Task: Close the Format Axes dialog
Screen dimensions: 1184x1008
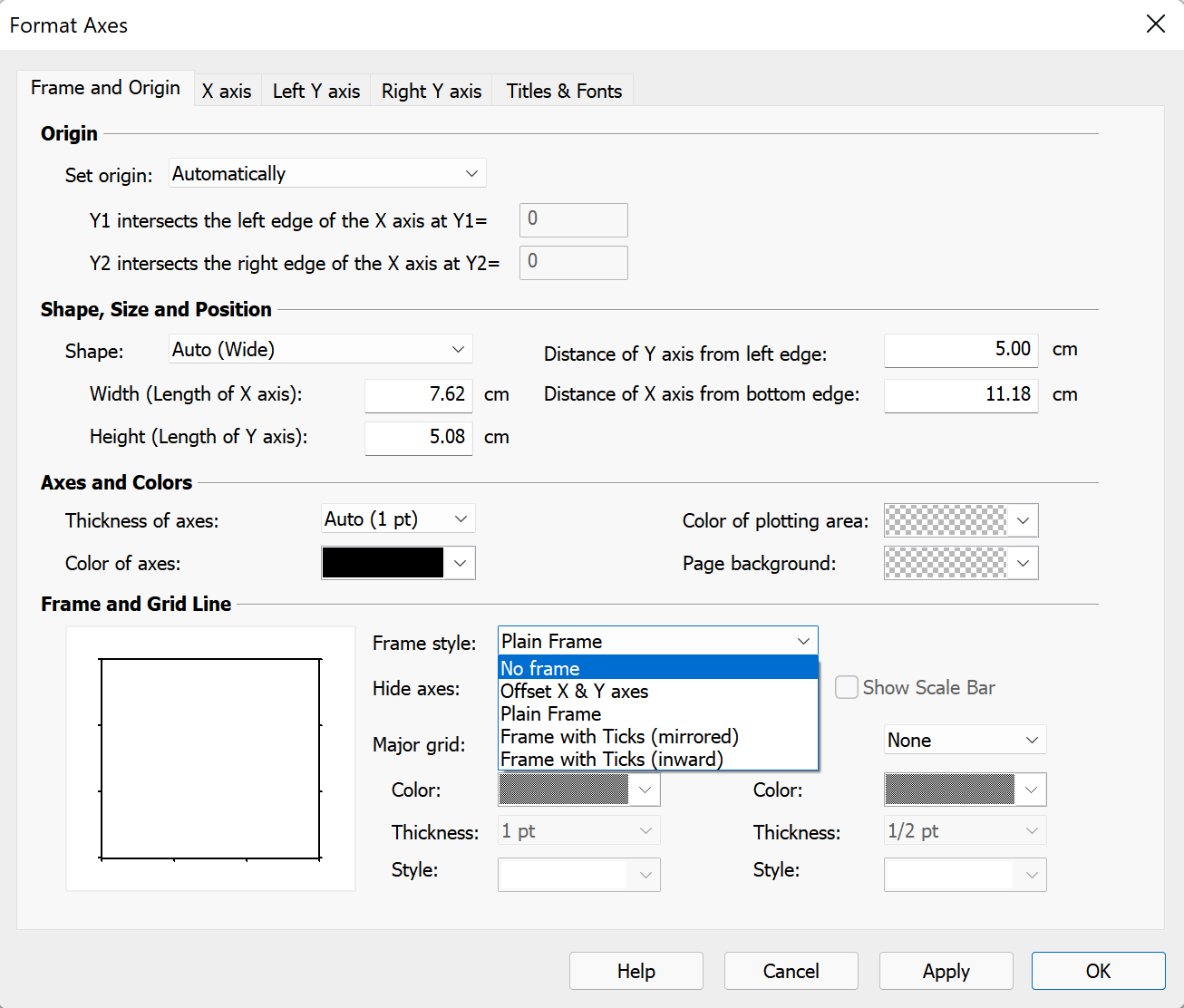Action: (1155, 24)
